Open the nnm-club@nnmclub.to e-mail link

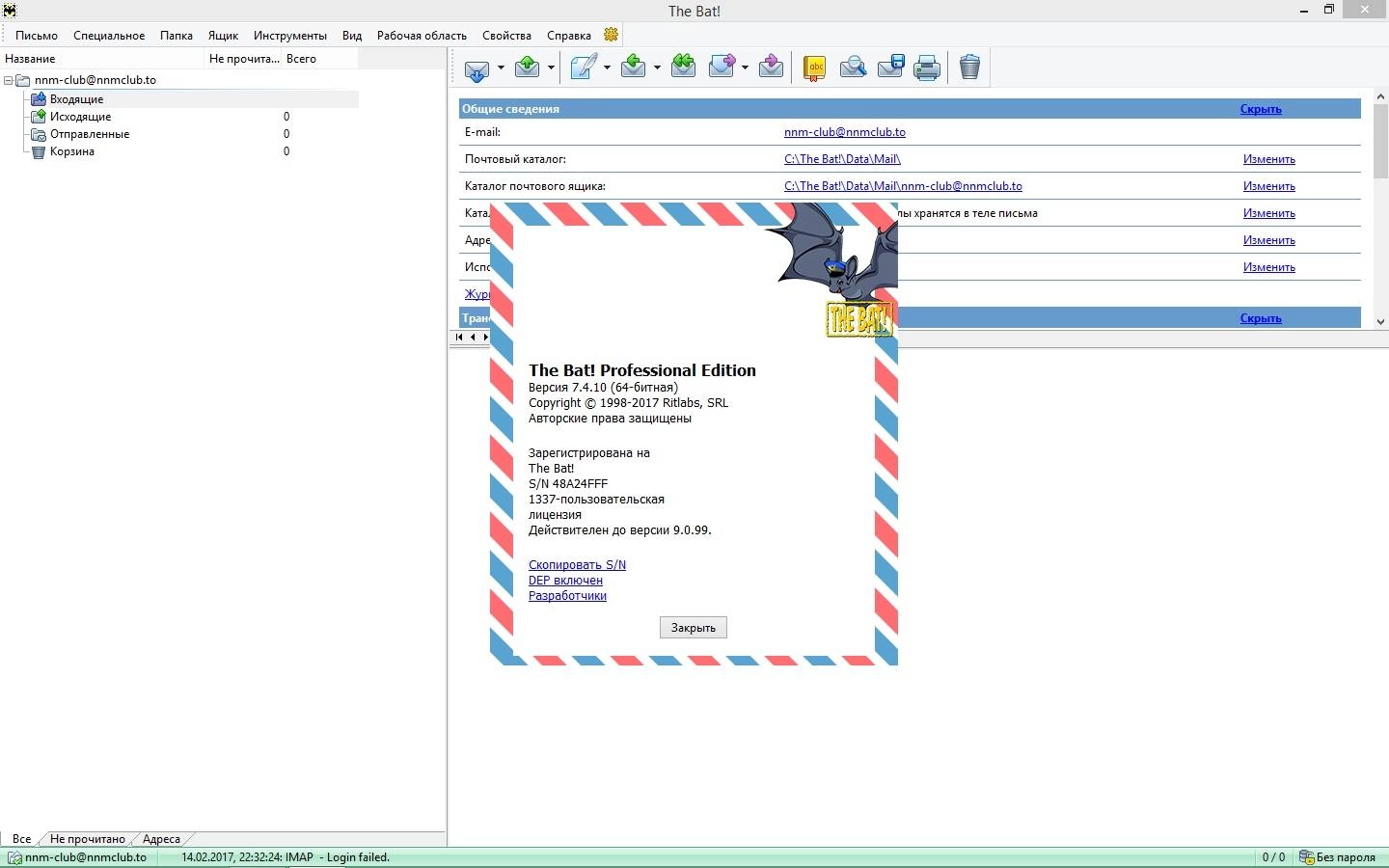(845, 132)
